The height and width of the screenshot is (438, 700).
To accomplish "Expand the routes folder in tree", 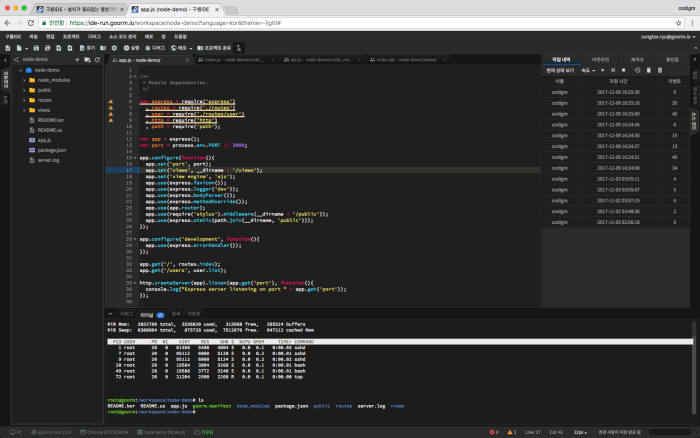I will point(24,100).
